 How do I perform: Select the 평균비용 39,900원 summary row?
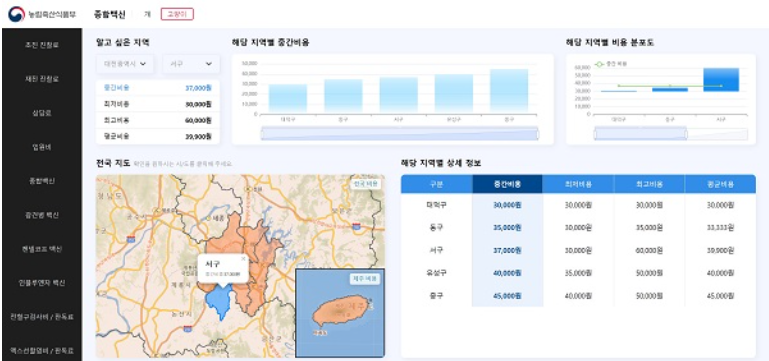[158, 136]
